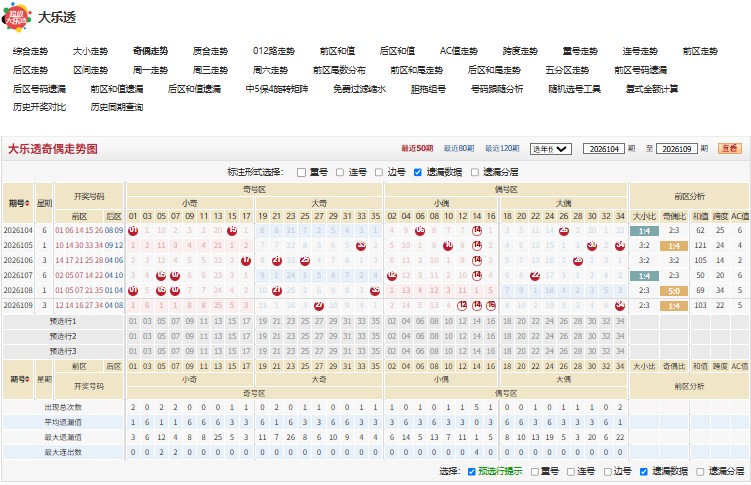Screen dimensions: 751x485
Task: Open 周六走势 navigation item
Action: click(271, 70)
